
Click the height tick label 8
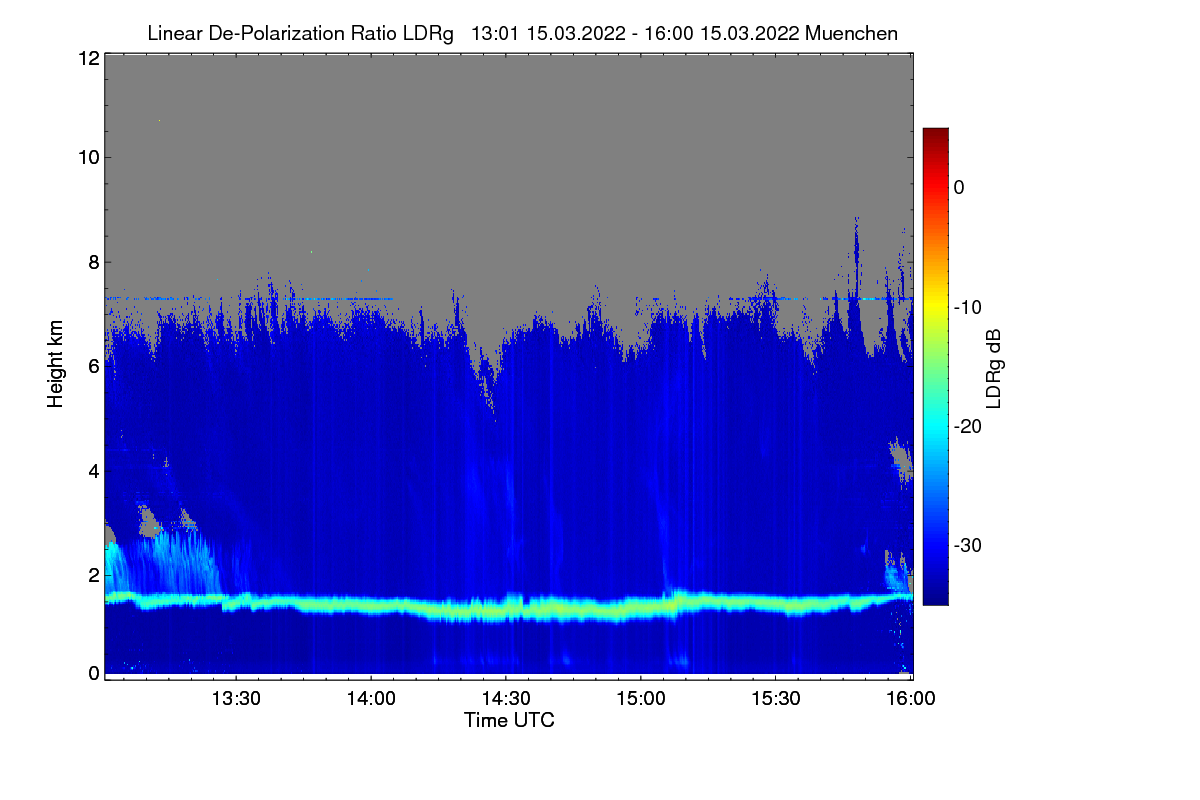[x=92, y=262]
